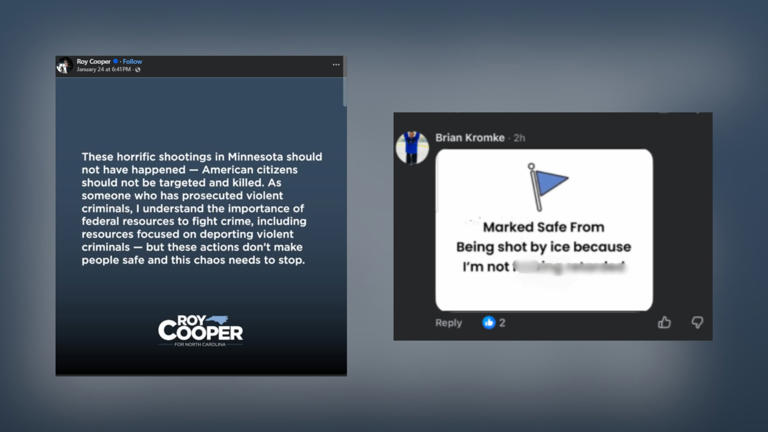Viewport: 768px width, 432px height.
Task: Follow Roy Cooper
Action: pyautogui.click(x=132, y=62)
